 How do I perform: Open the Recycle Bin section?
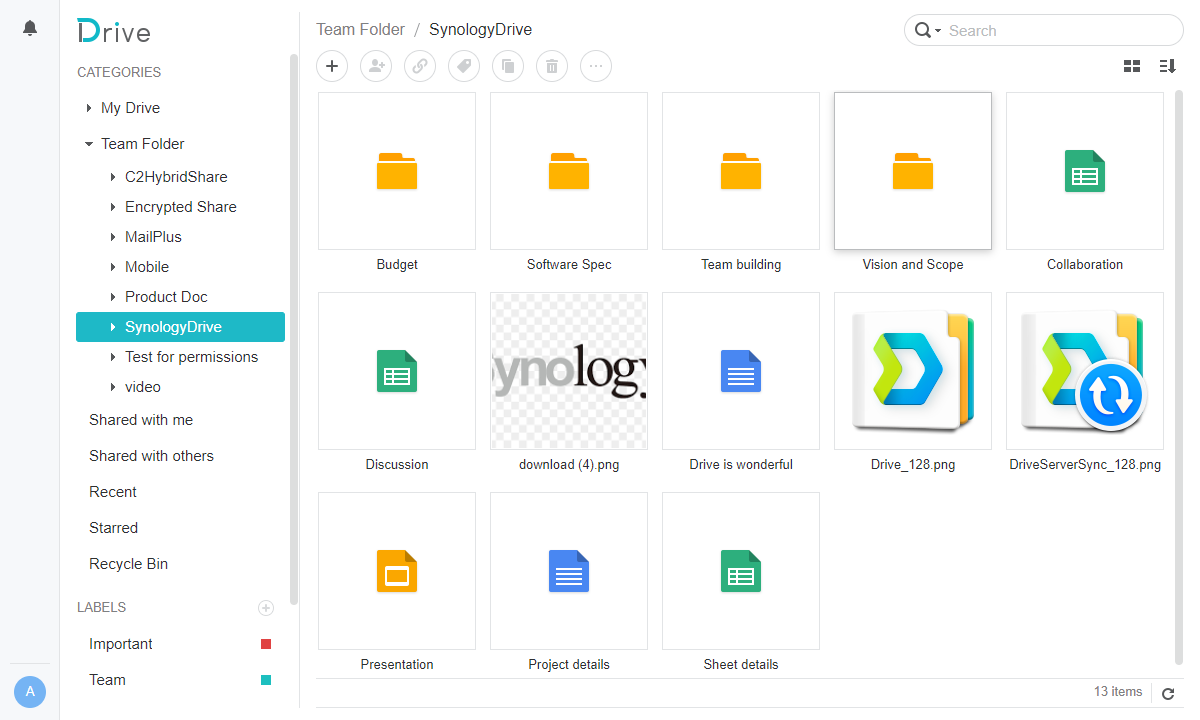pos(128,563)
